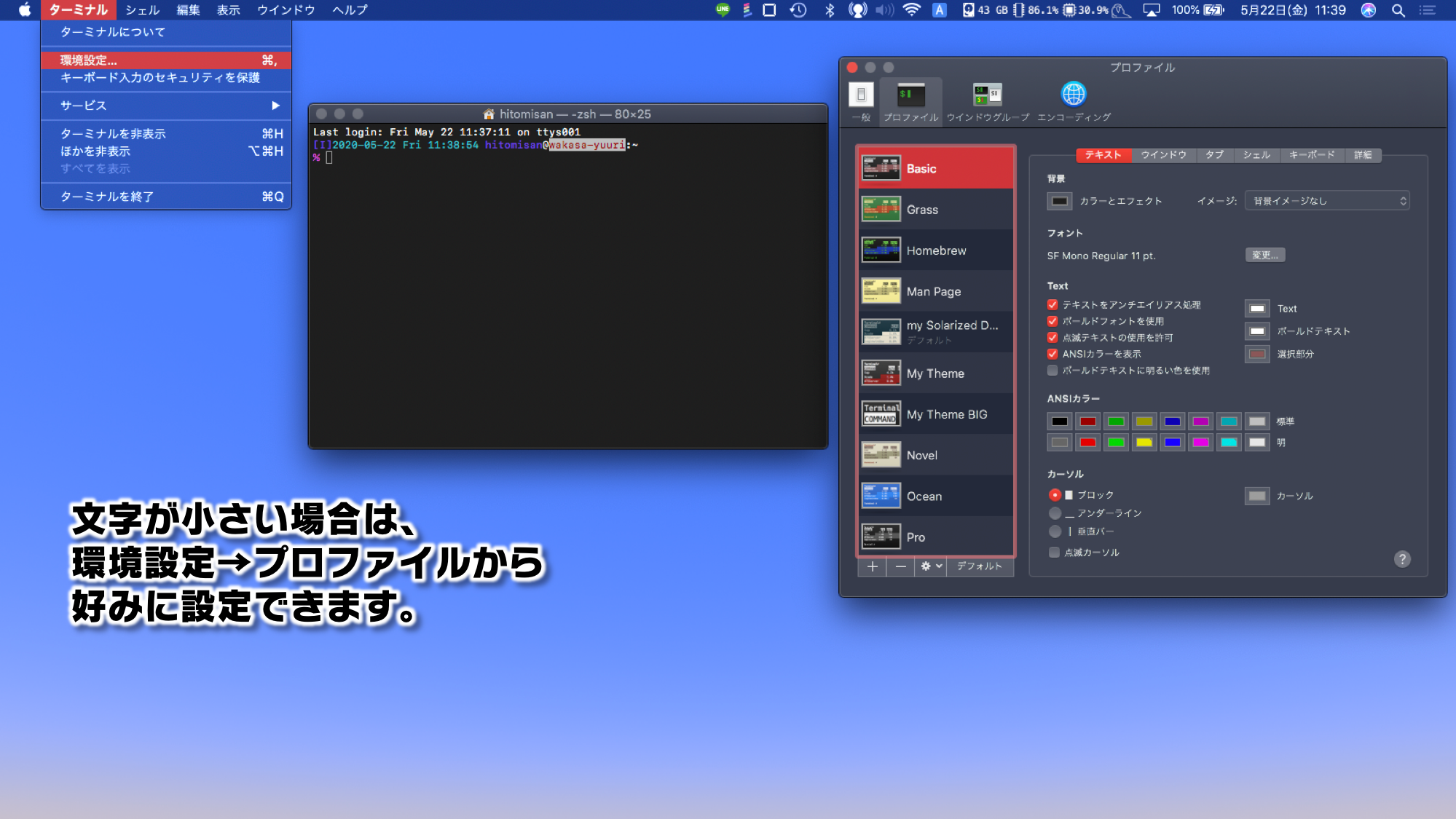1456x819 pixels.
Task: Select the My Theme profile
Action: tap(937, 373)
